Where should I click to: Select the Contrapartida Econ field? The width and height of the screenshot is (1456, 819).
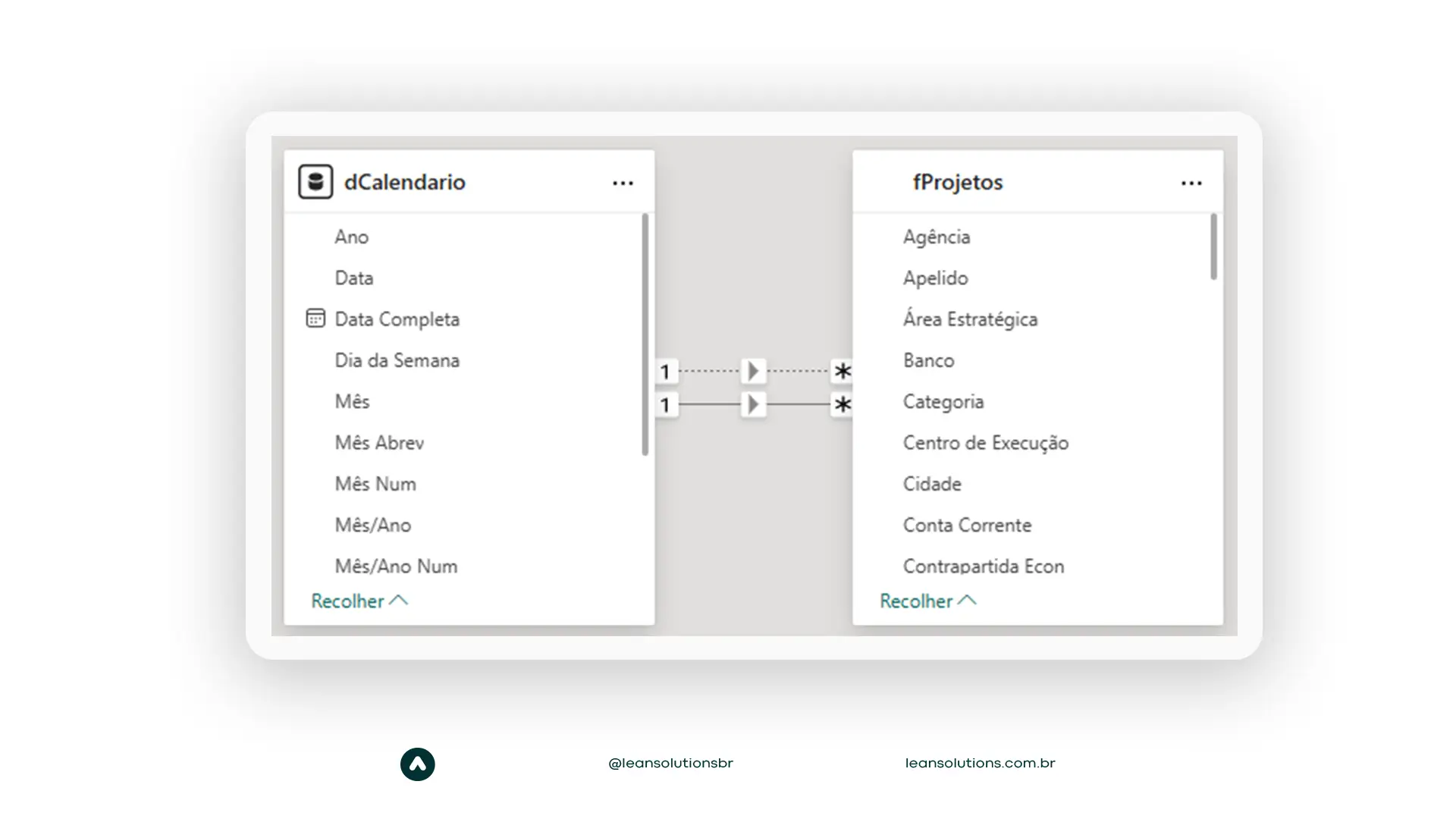tap(984, 566)
